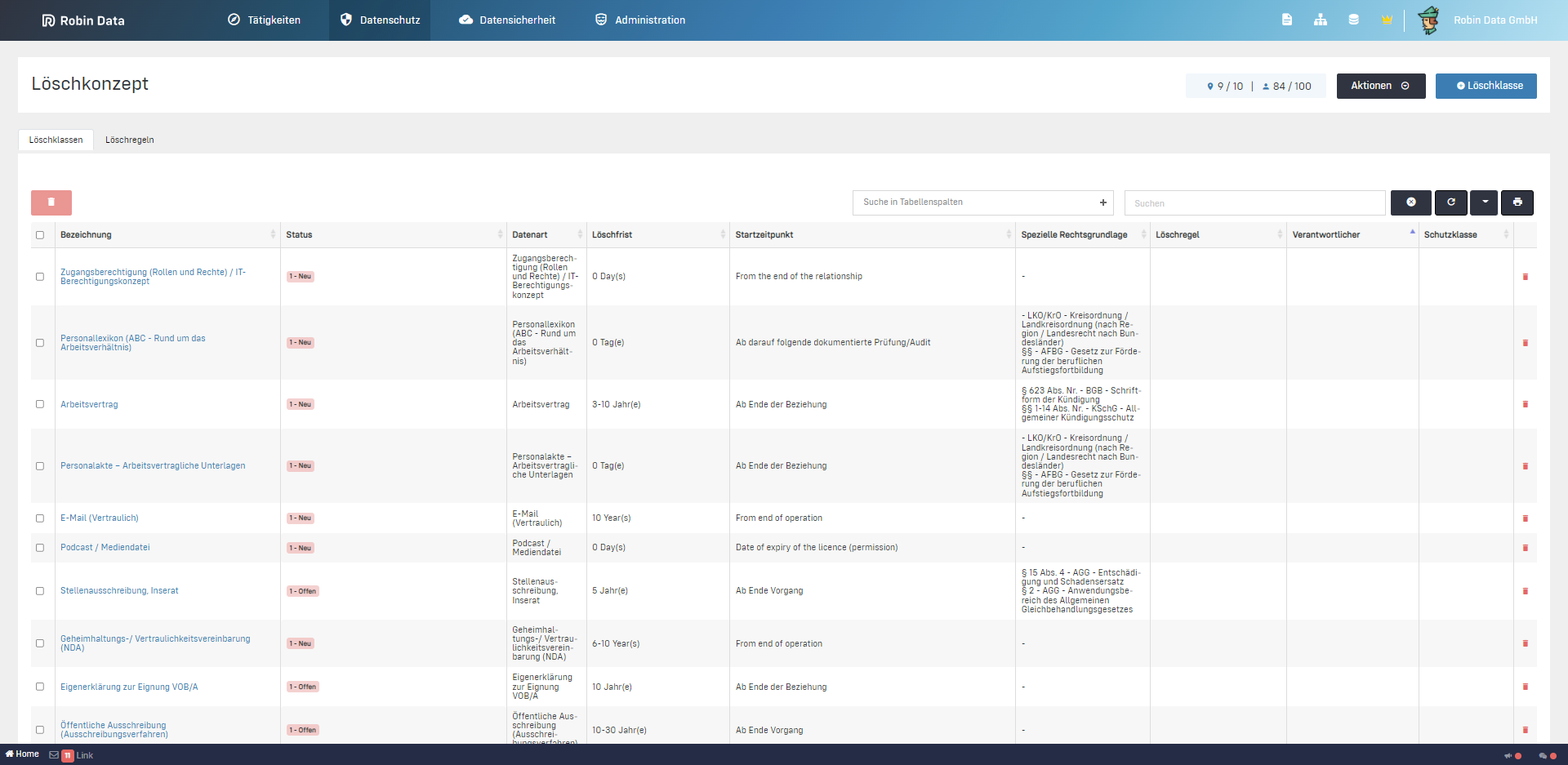Delete the Arbeitsvertrag row via trash icon
This screenshot has height=765, width=1568.
[1525, 404]
